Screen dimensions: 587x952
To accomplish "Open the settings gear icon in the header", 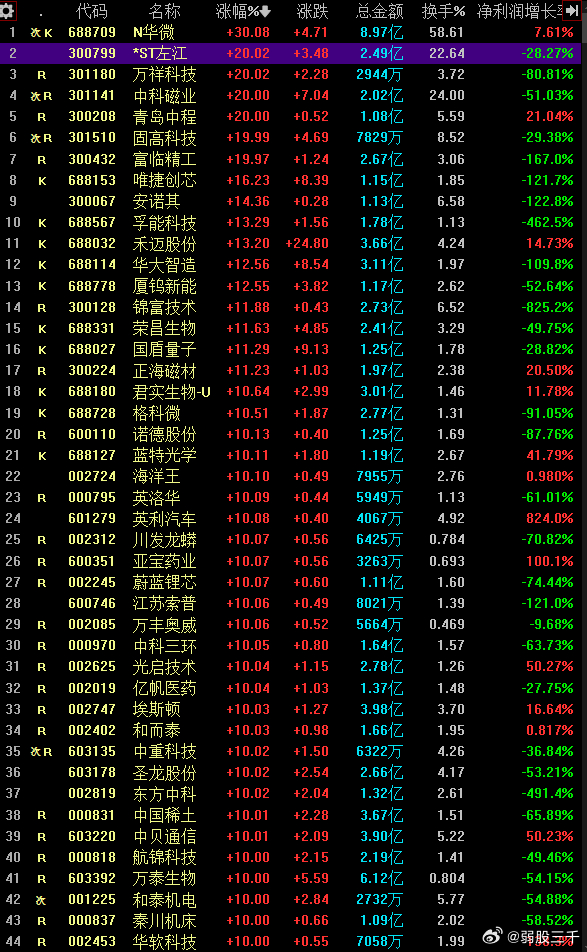I will (x=7, y=10).
